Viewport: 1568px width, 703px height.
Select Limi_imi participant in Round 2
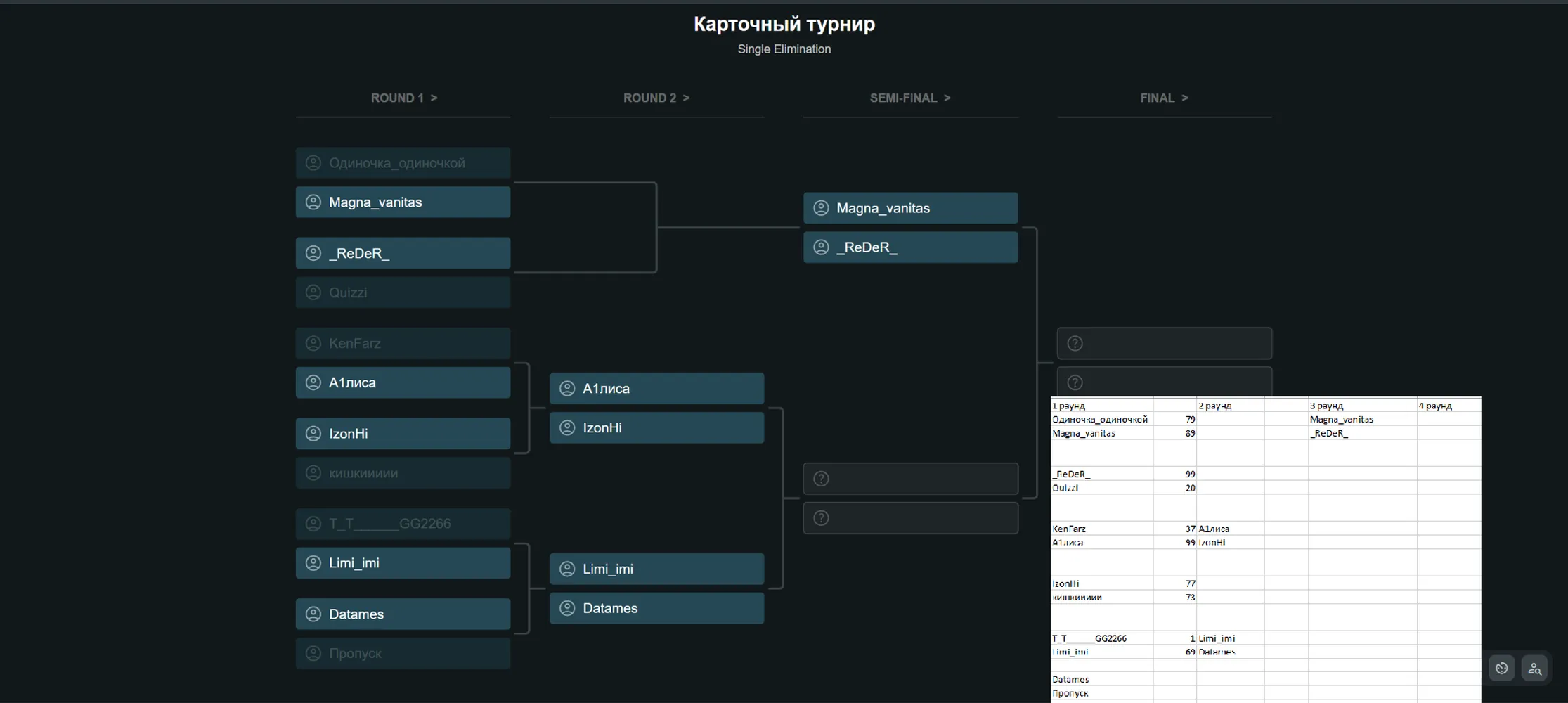(x=656, y=569)
